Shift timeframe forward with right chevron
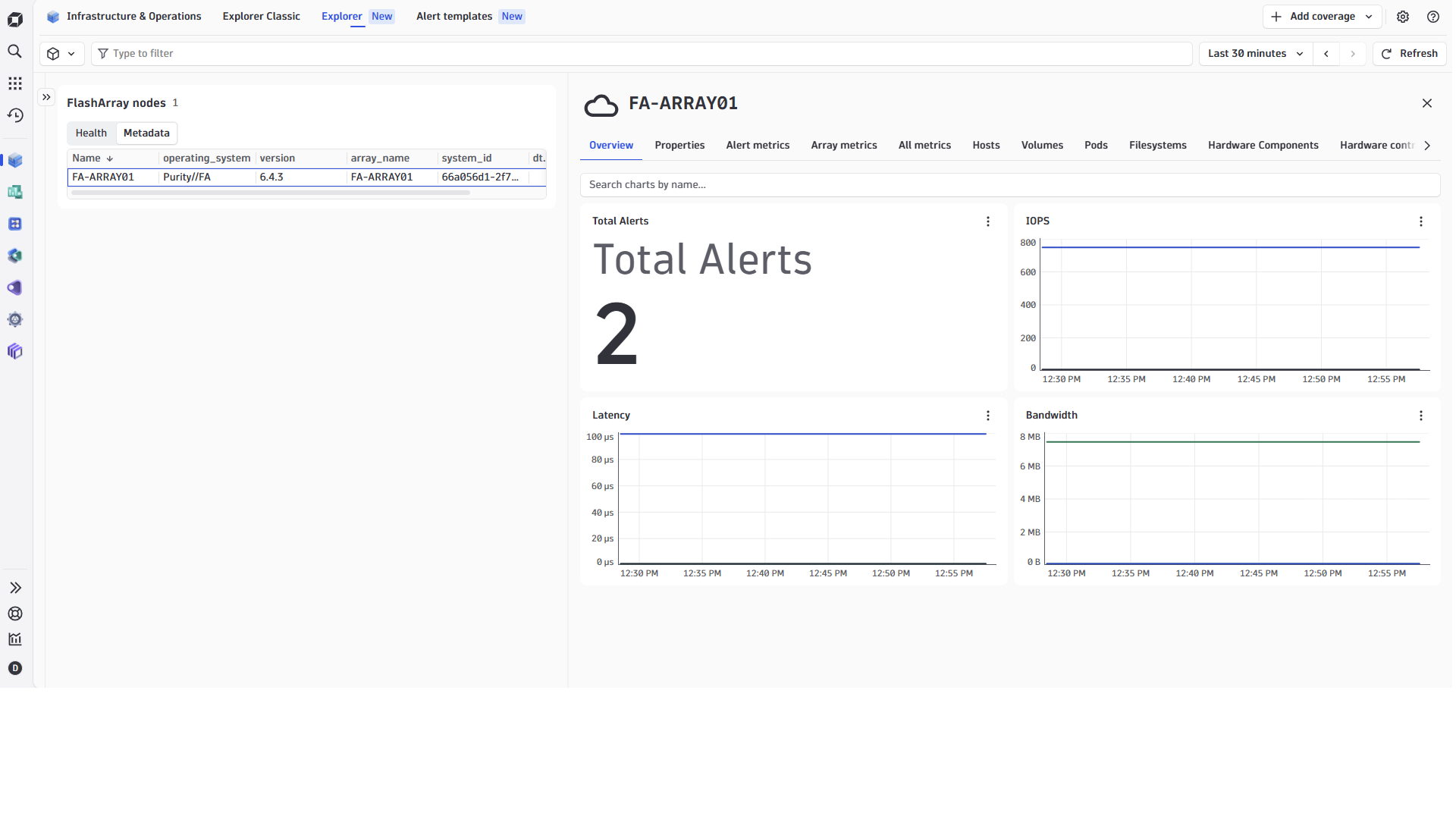1456x819 pixels. coord(1353,54)
